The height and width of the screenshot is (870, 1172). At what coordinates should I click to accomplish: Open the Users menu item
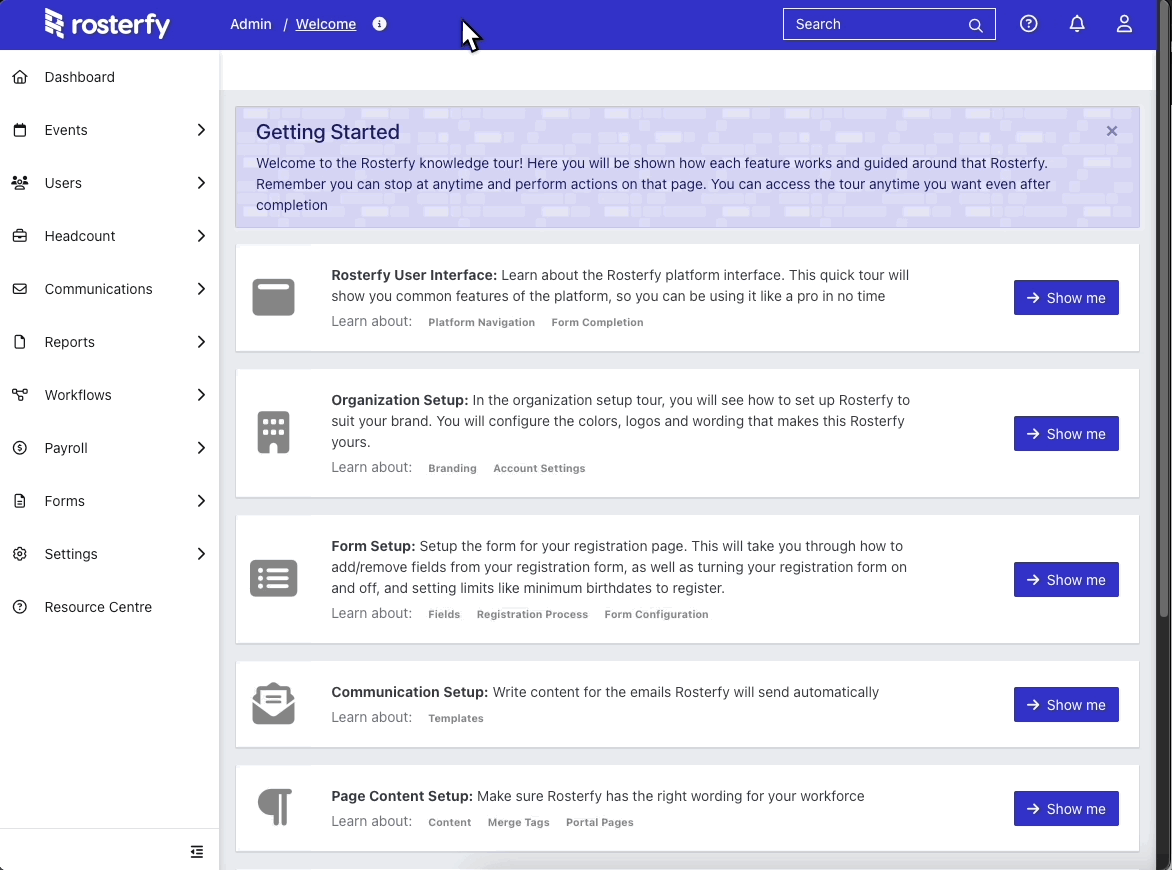click(x=109, y=183)
